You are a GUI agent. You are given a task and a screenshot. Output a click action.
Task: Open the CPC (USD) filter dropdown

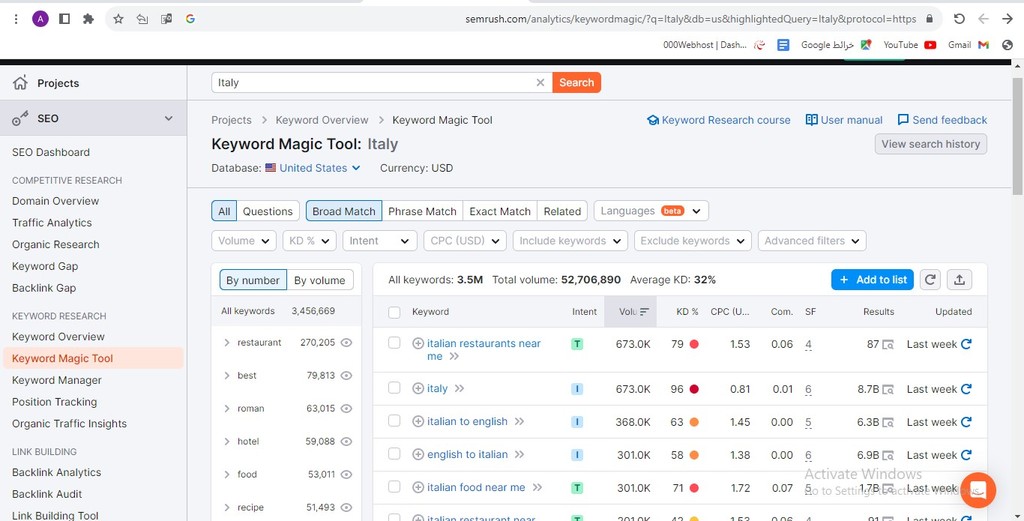point(465,240)
